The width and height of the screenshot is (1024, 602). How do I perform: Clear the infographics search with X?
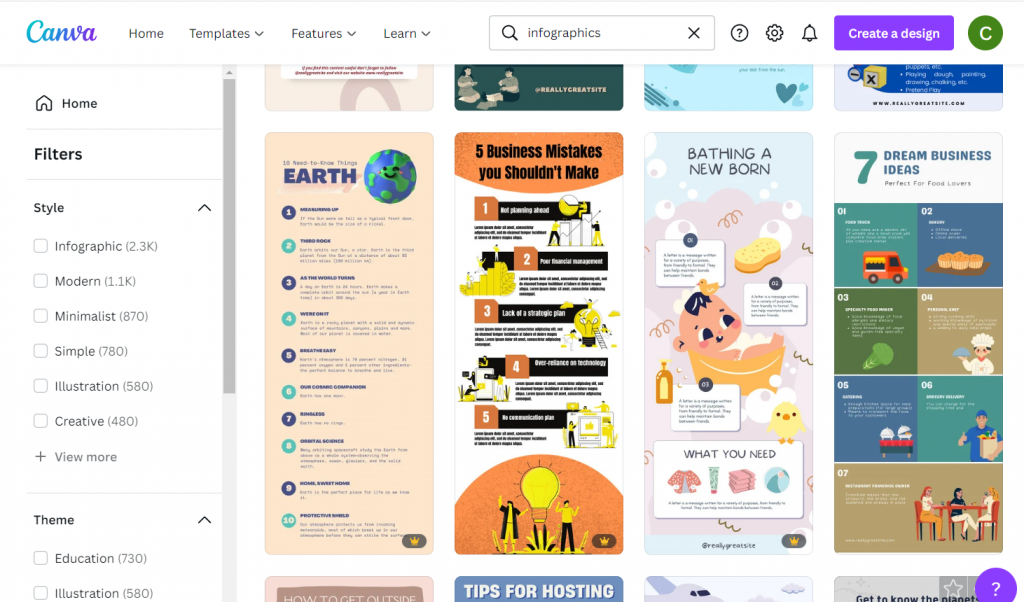point(694,33)
